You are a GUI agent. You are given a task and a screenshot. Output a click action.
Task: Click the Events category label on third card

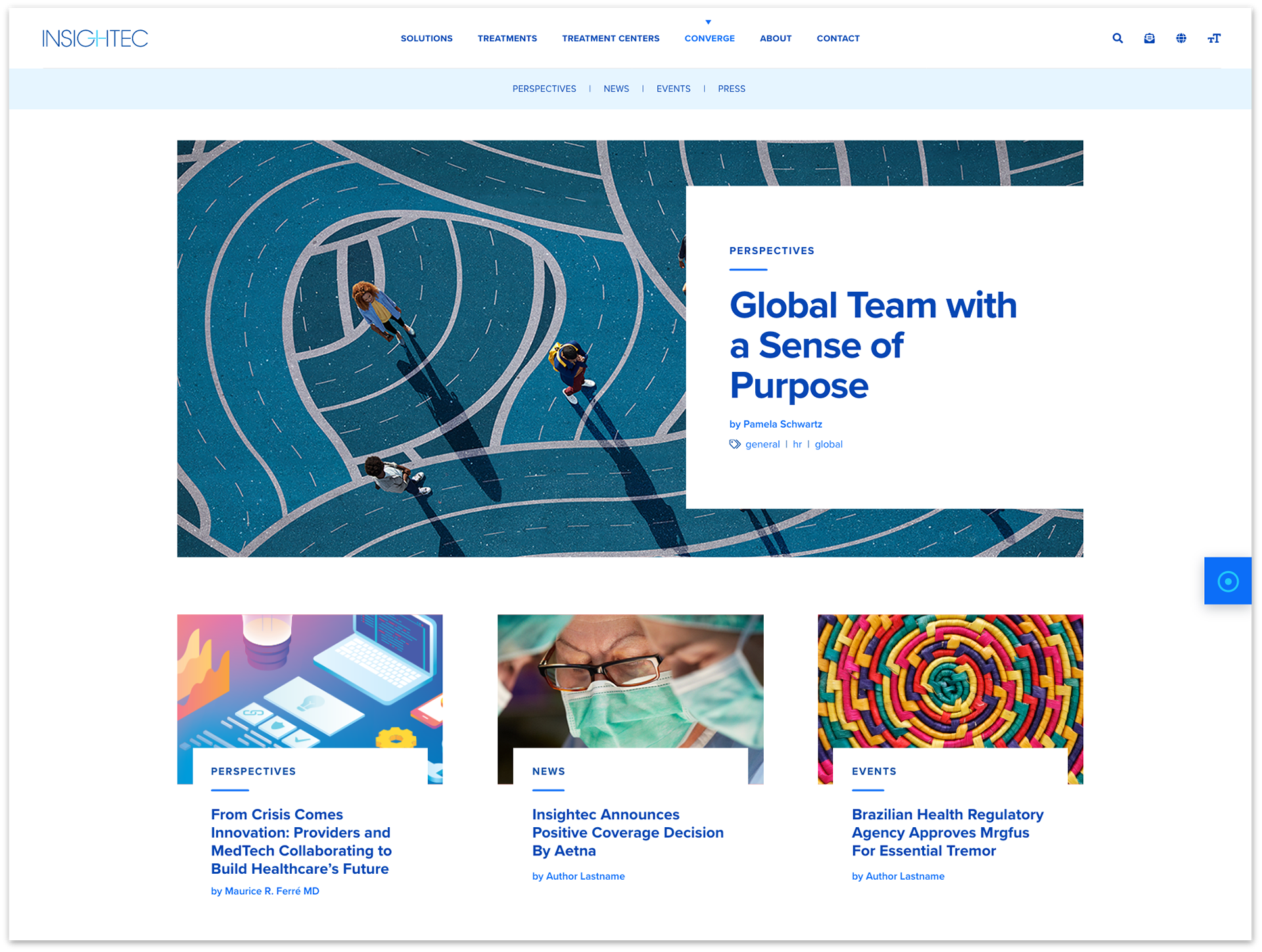tap(874, 771)
